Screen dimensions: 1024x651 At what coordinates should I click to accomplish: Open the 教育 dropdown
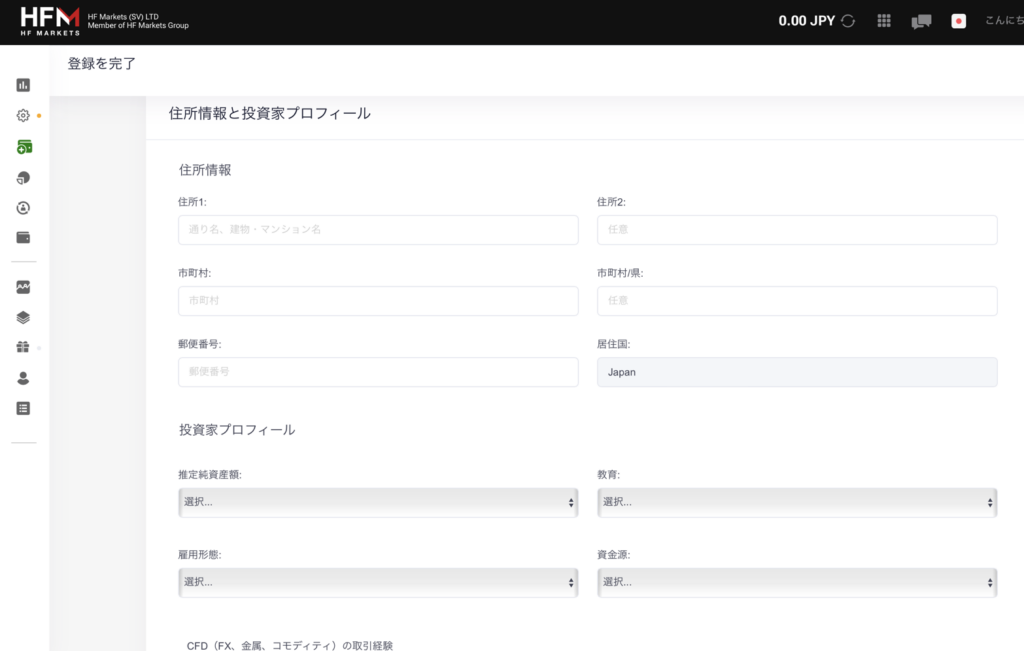tap(797, 502)
